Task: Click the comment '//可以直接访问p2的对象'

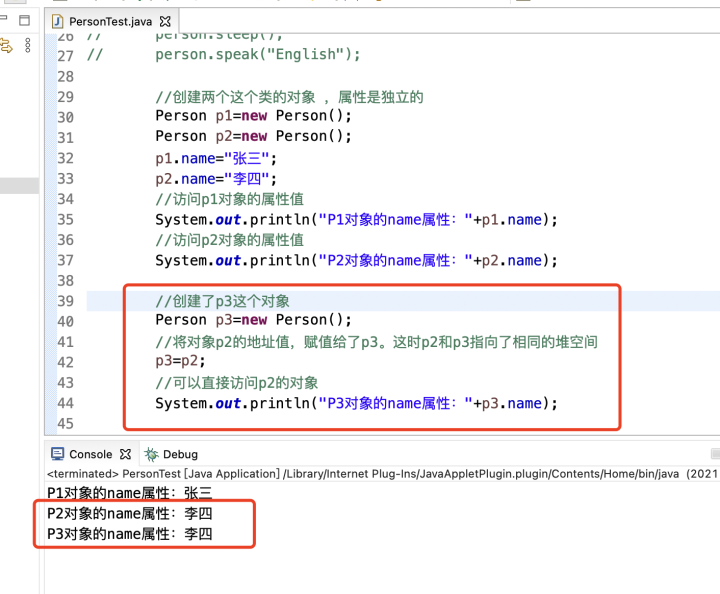Action: [x=236, y=383]
